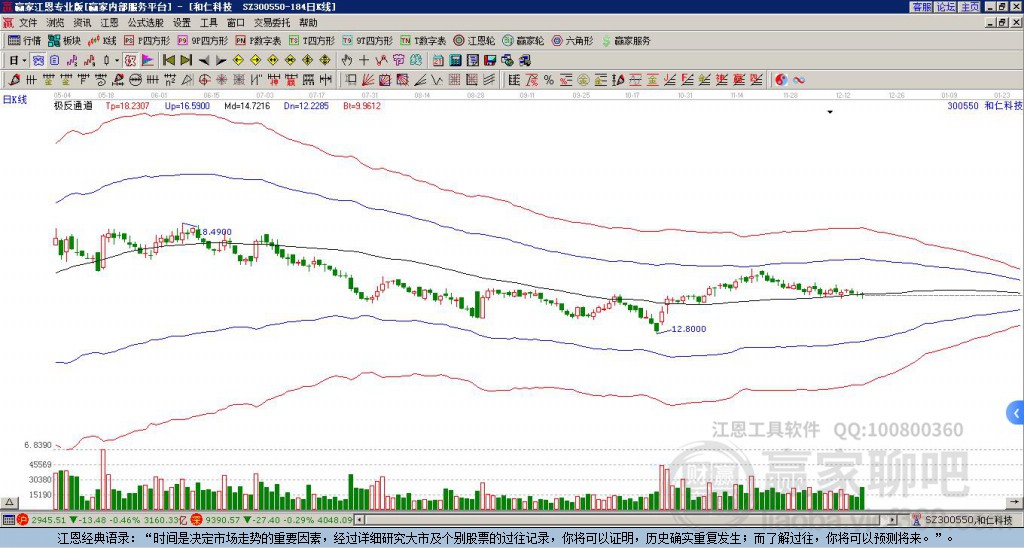Screen dimensions: 1024x548
Task: Open the calendar icon
Action: (x=438, y=61)
